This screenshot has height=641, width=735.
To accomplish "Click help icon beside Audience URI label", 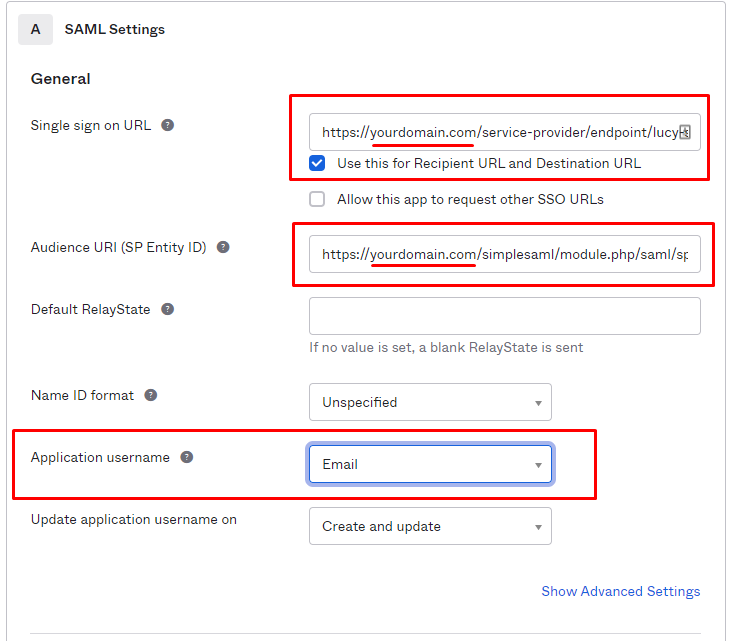I will 223,247.
